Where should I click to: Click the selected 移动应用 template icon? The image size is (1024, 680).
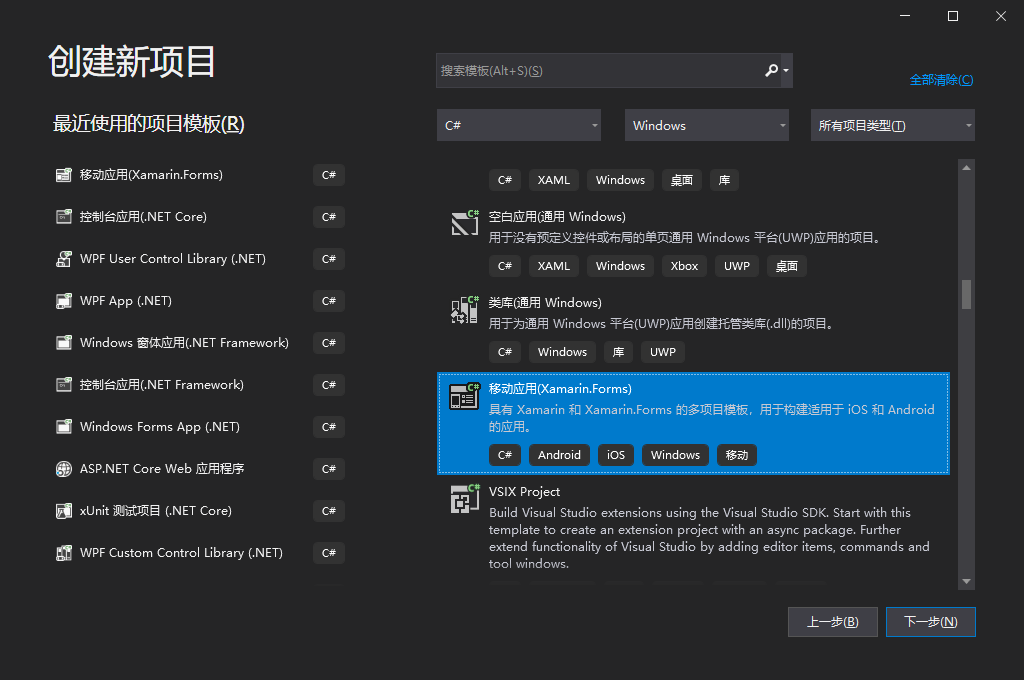coord(465,396)
